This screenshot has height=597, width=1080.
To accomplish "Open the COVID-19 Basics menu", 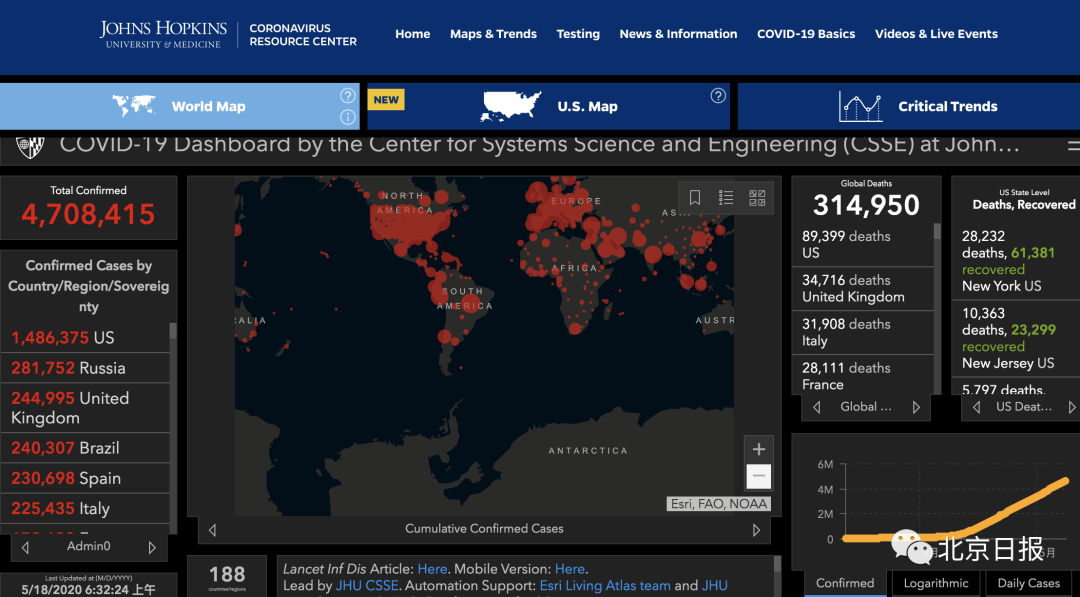I will (x=806, y=34).
